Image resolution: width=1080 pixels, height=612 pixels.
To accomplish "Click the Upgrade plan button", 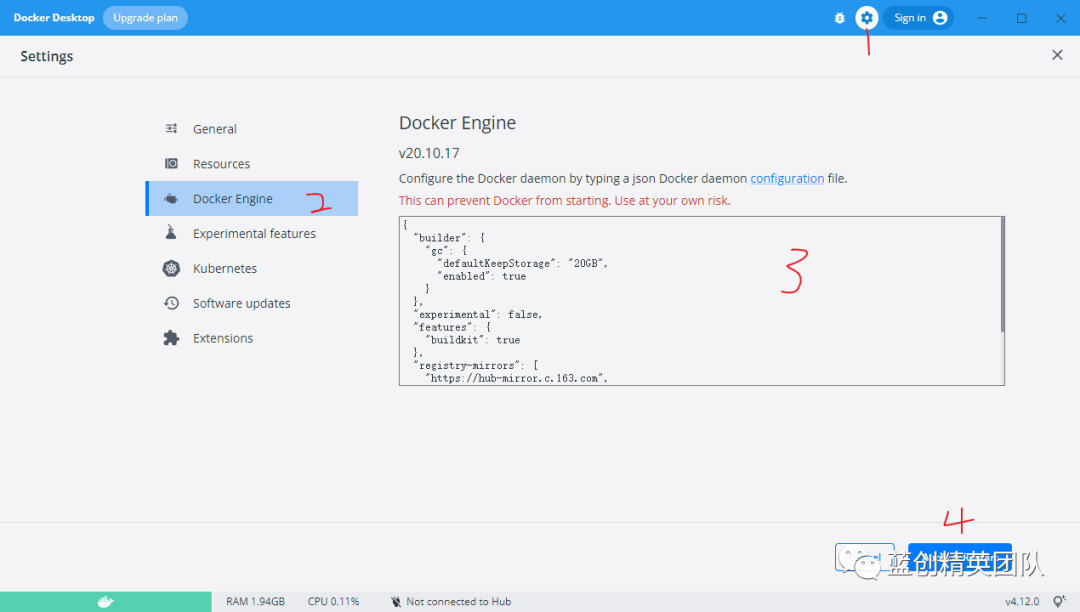I will click(145, 18).
